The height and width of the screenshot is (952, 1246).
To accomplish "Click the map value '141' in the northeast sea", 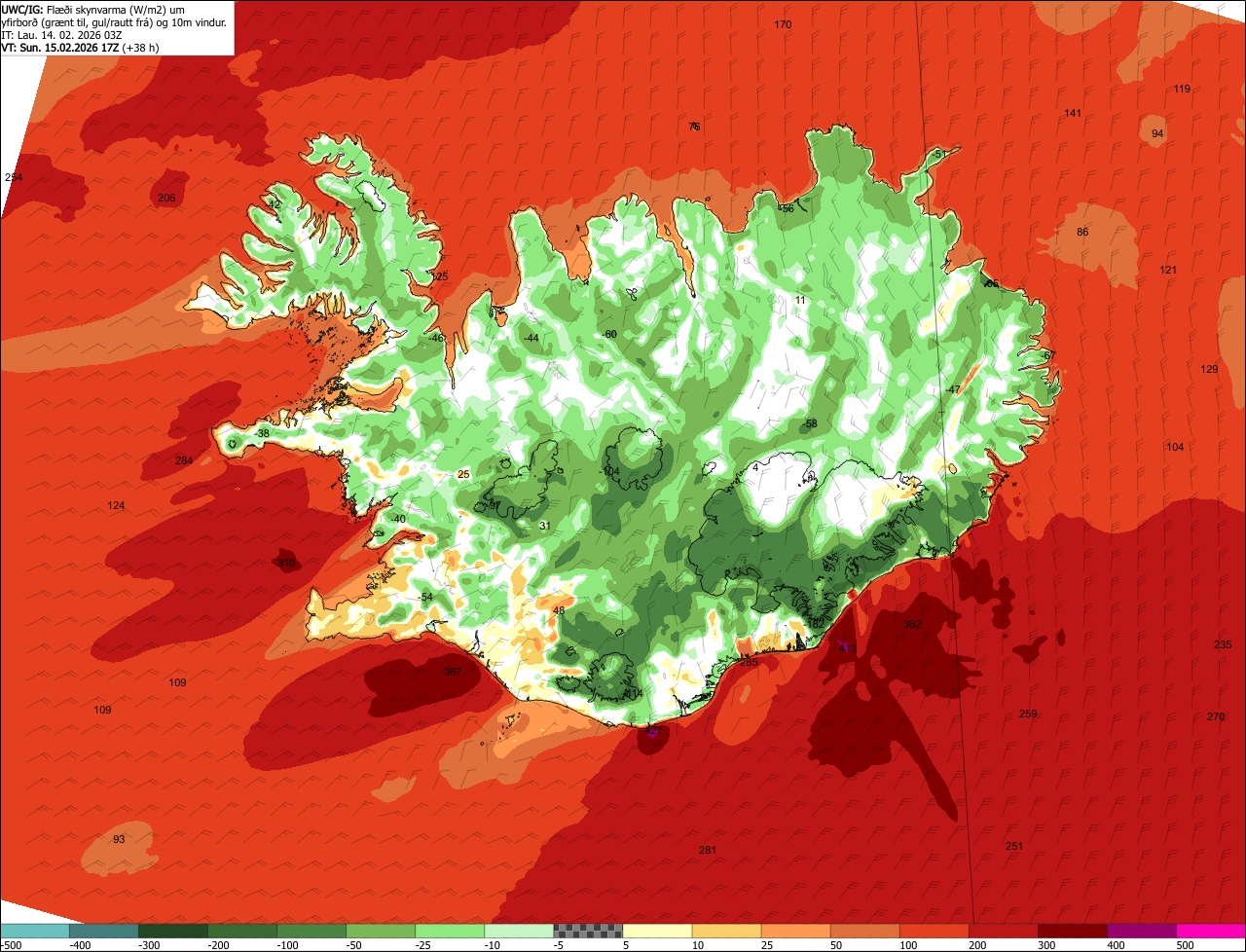I will [x=1073, y=113].
